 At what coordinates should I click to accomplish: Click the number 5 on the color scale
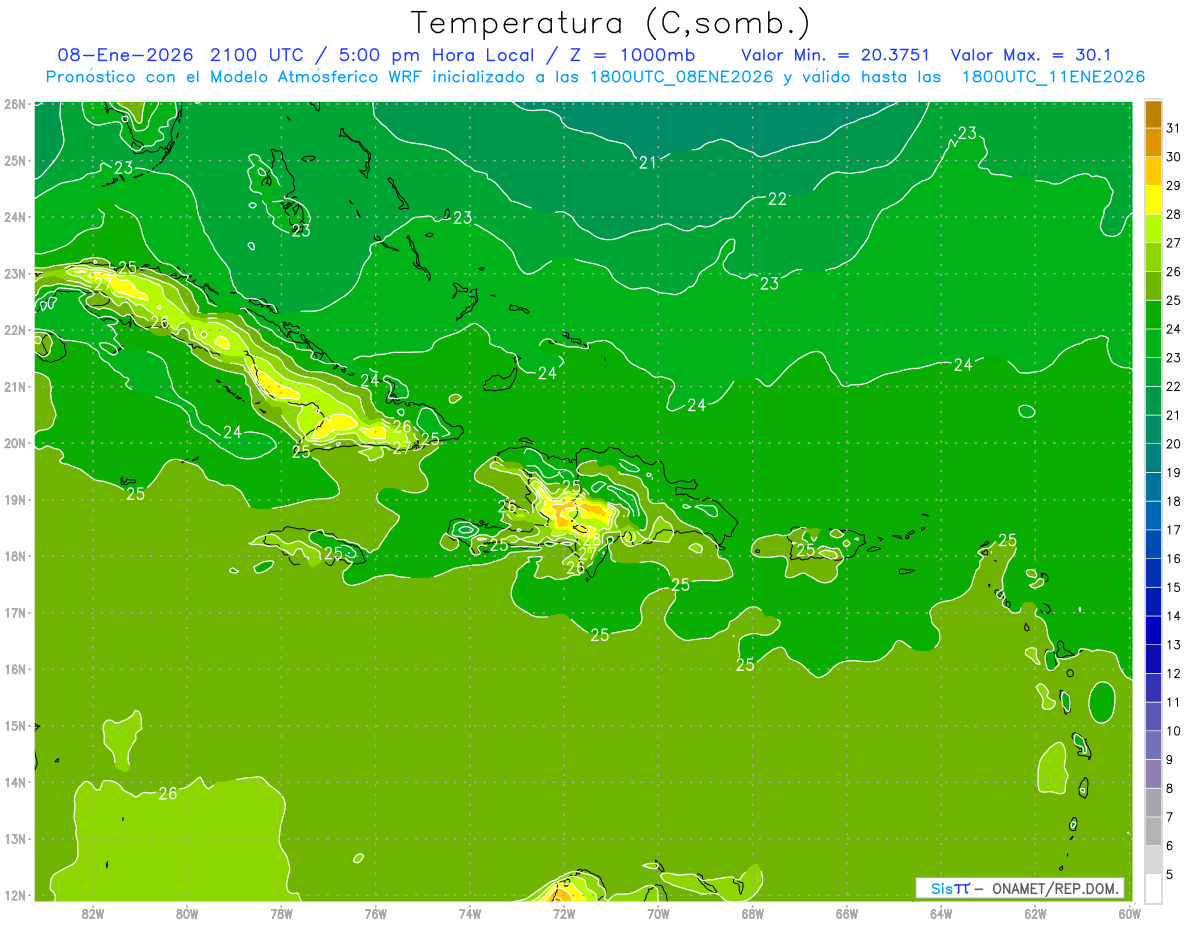[1170, 875]
